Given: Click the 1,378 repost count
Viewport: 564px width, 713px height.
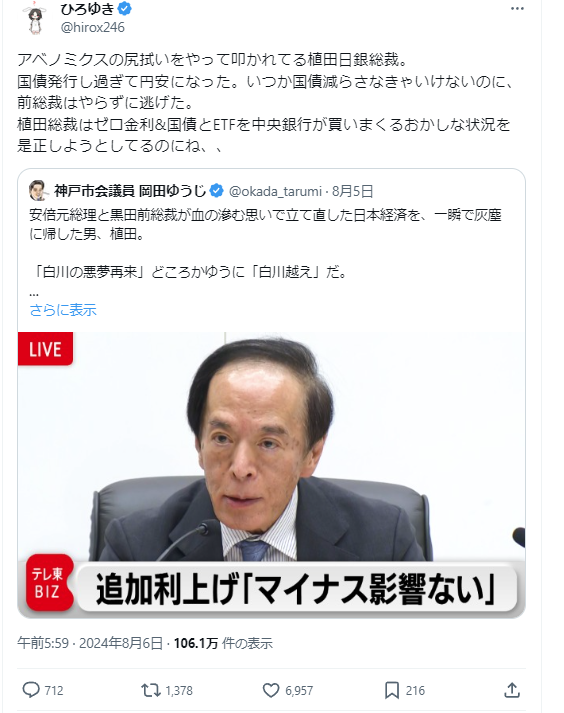Looking at the screenshot, I should (179, 691).
